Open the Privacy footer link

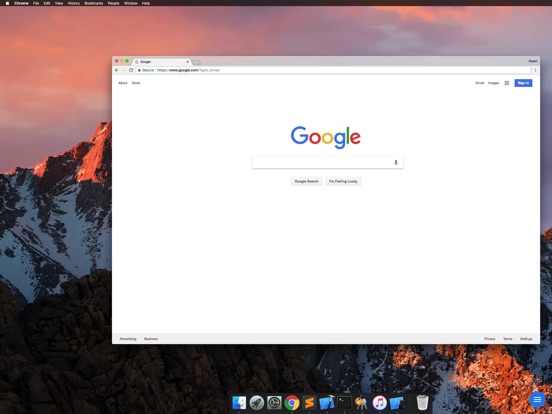click(489, 339)
